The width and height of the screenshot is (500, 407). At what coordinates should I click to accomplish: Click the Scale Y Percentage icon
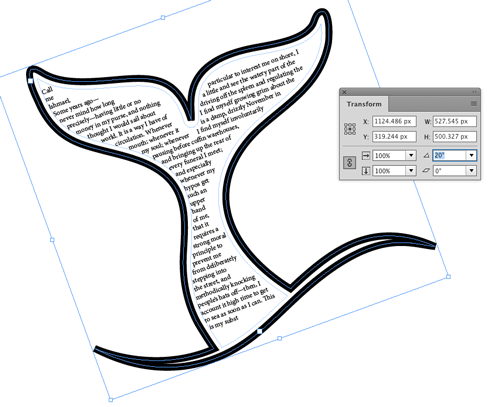[366, 171]
